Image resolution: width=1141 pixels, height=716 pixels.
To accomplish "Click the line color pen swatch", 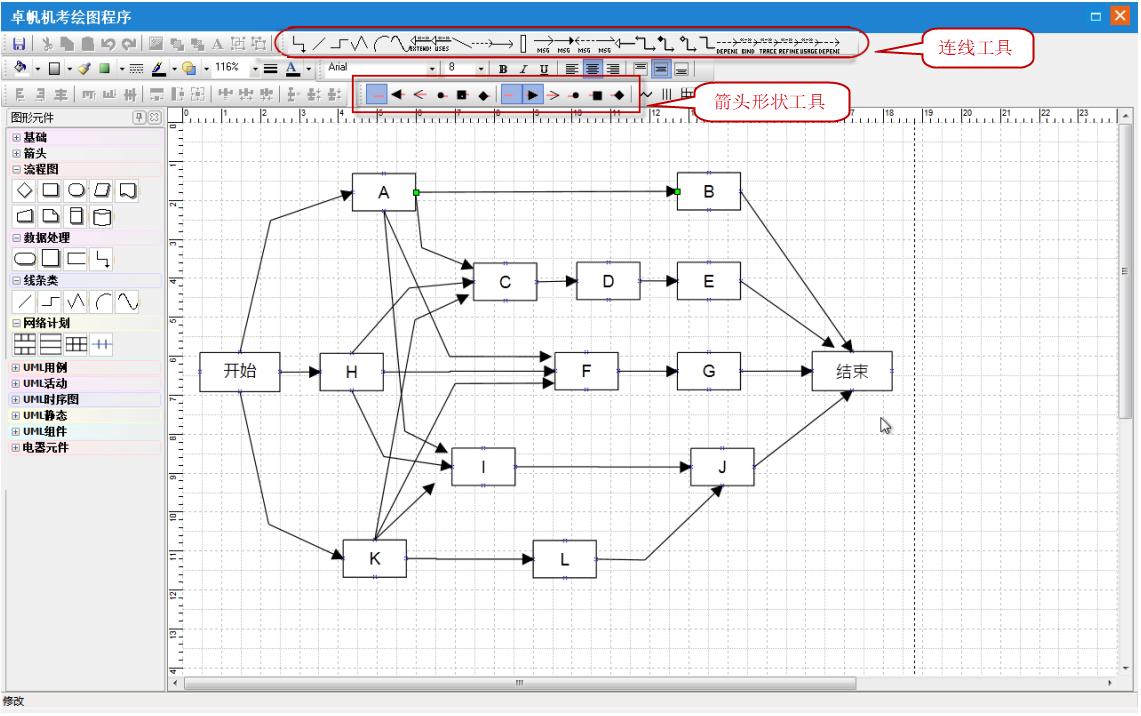I will pyautogui.click(x=158, y=68).
